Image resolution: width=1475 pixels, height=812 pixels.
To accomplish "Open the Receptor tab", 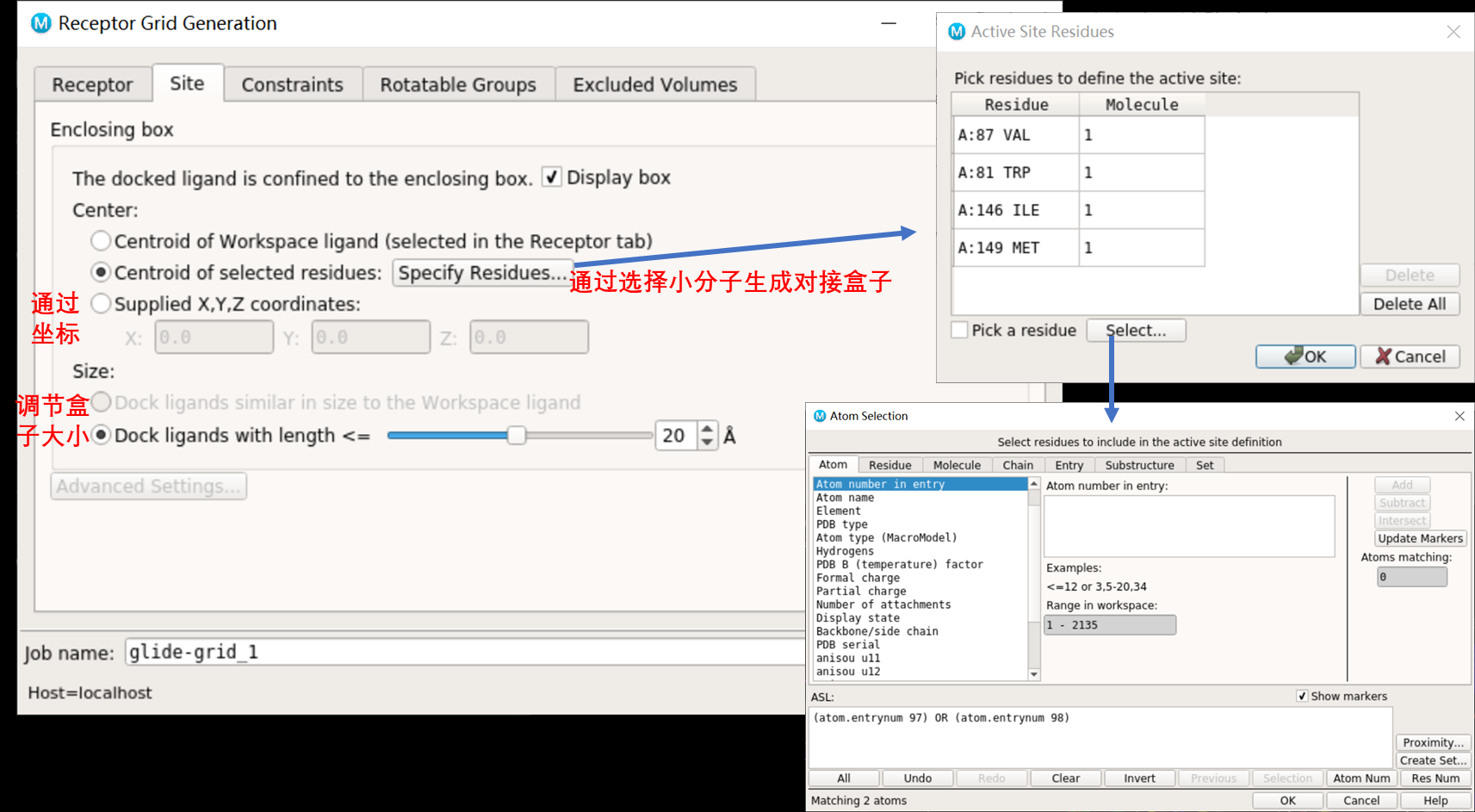I will [x=92, y=84].
